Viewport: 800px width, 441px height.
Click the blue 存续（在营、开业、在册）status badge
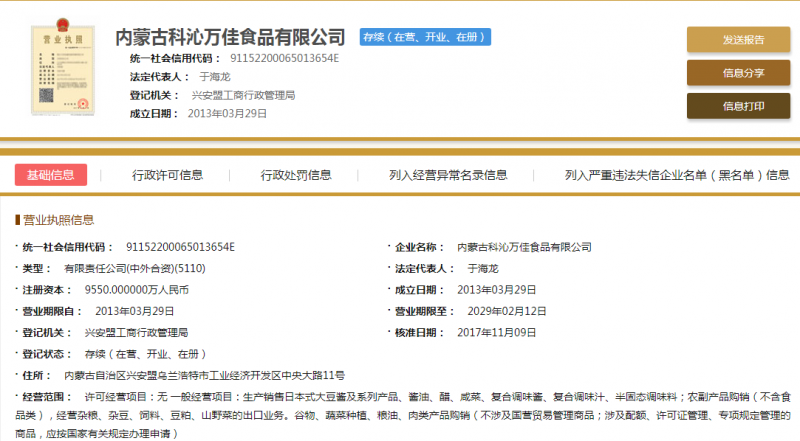point(425,37)
